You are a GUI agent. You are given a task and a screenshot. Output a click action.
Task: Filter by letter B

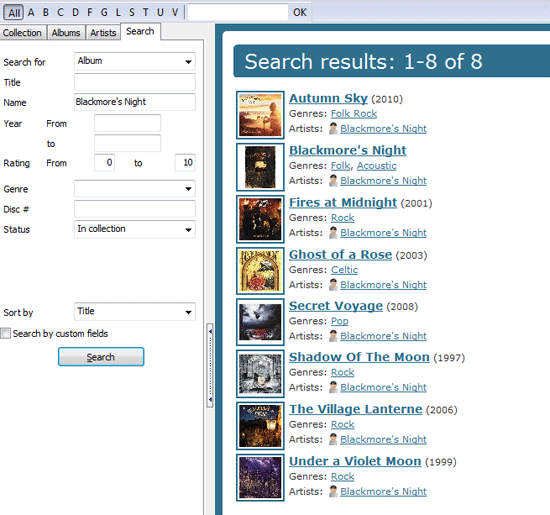[x=46, y=13]
